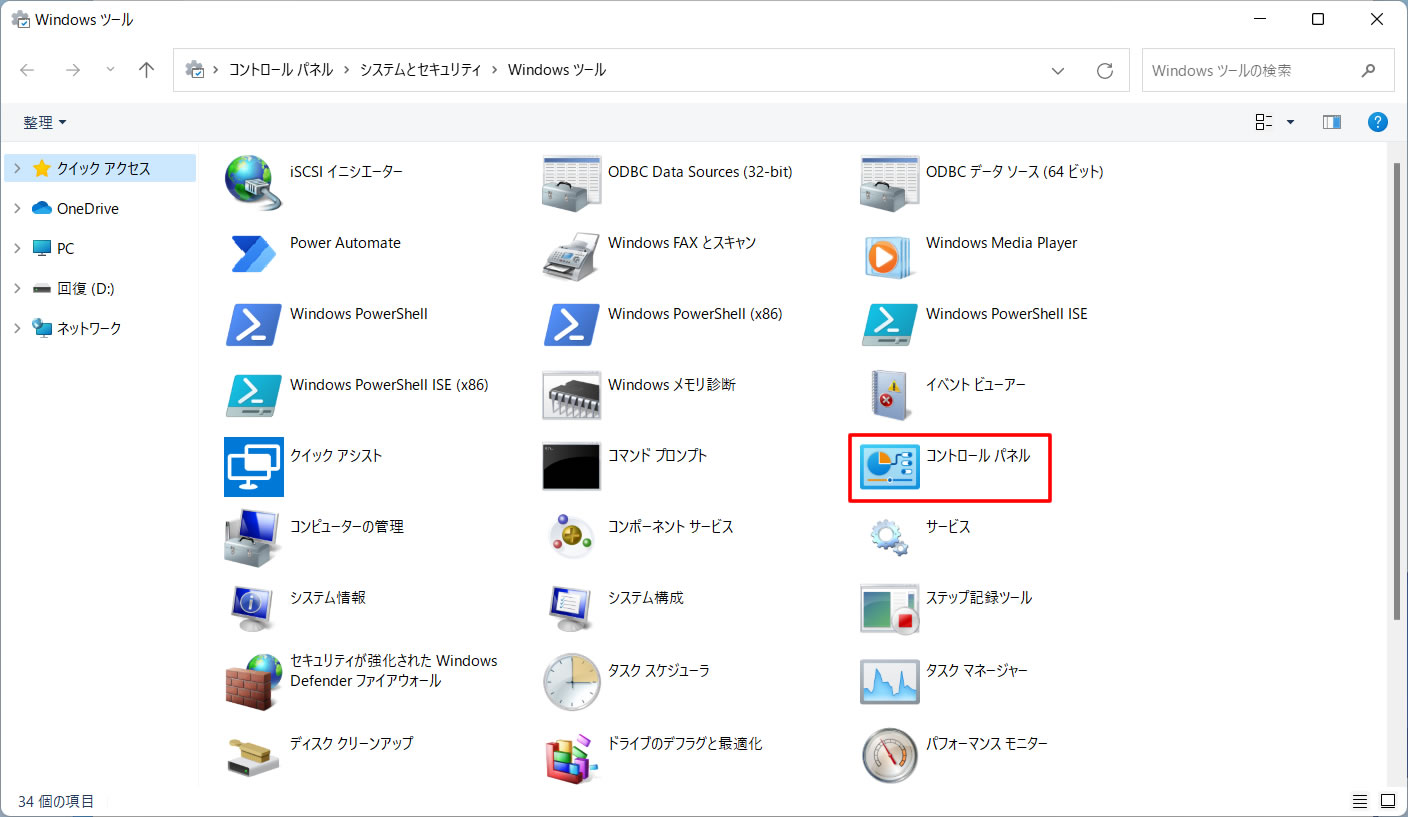Open the システム情報 icon
This screenshot has width=1408, height=817.
coord(253,609)
